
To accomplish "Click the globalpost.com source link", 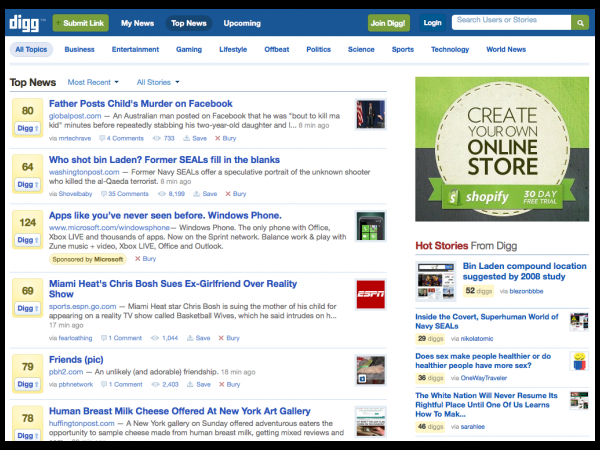I will (x=75, y=116).
